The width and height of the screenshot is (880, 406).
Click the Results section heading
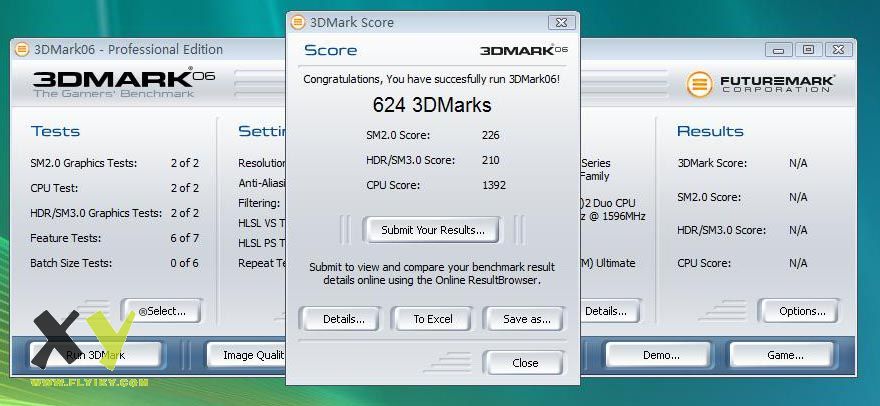click(x=710, y=131)
